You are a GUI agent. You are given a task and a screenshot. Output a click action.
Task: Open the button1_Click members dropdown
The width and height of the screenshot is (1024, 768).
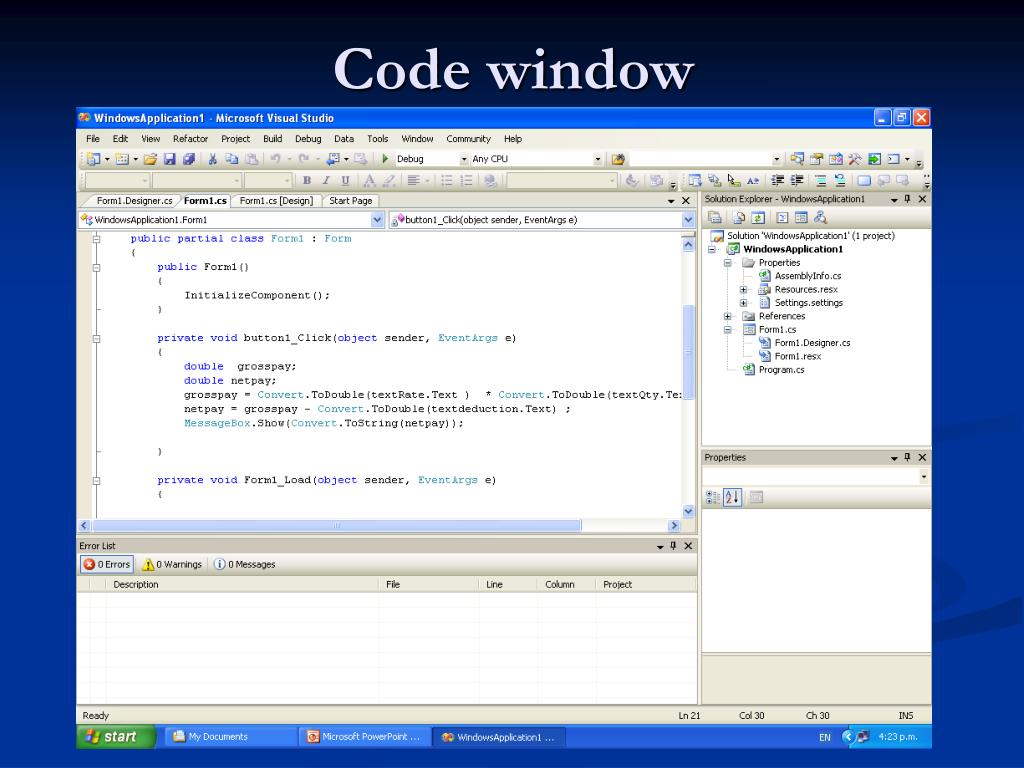pyautogui.click(x=688, y=220)
